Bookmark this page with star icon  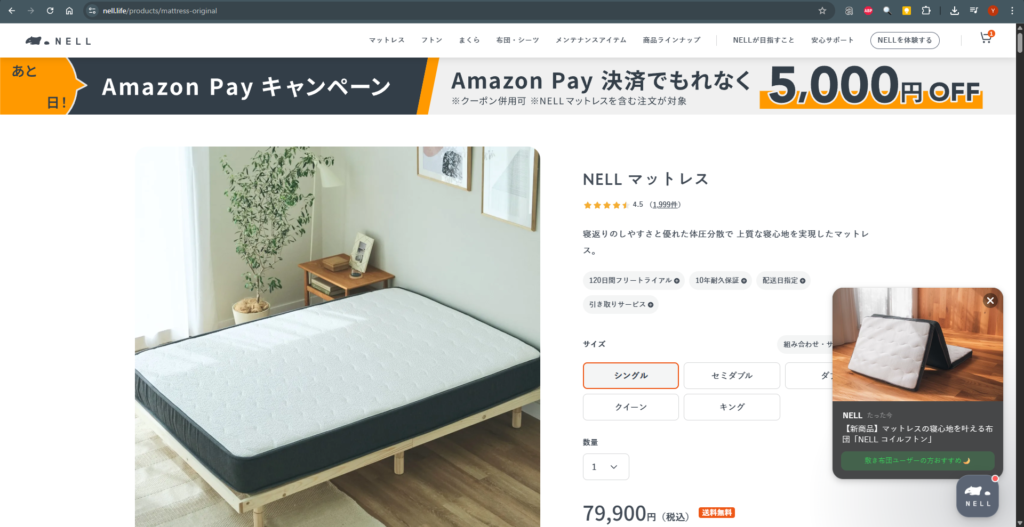822,10
